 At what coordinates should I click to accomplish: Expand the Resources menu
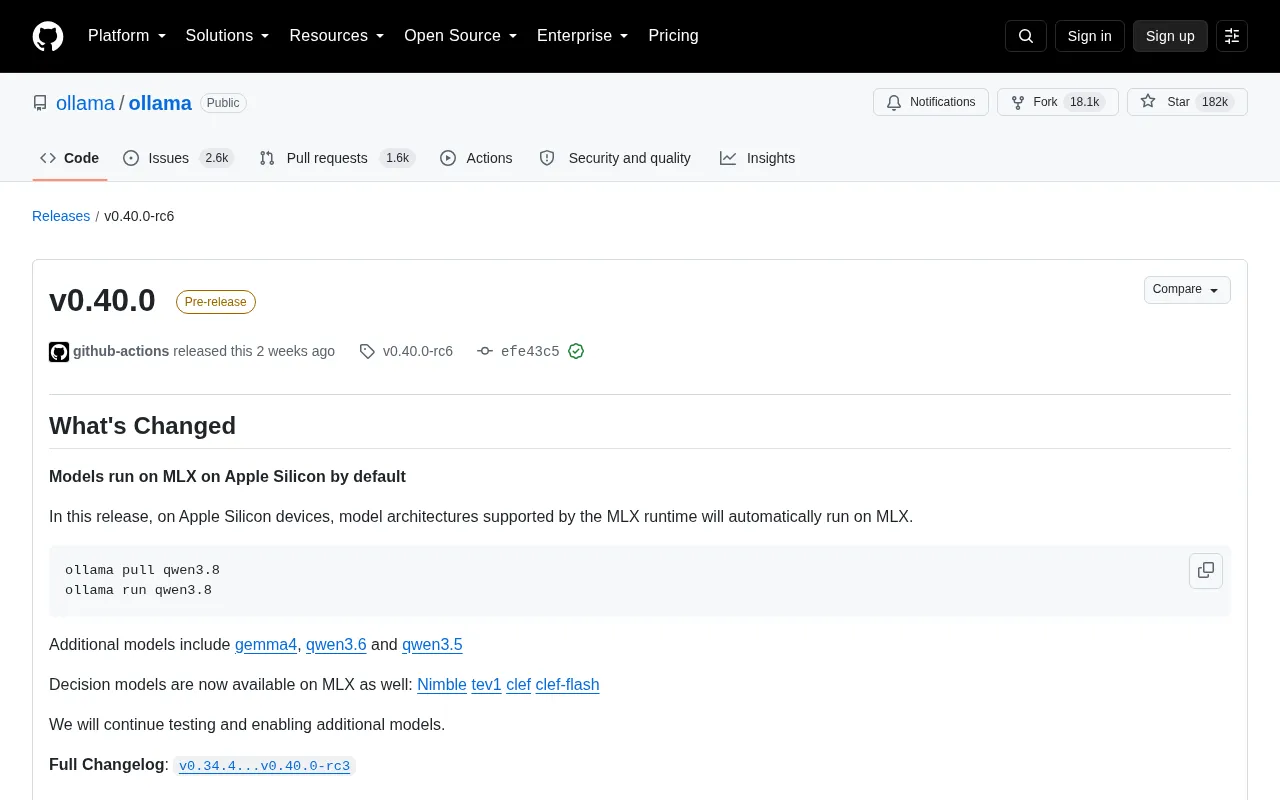(x=337, y=36)
